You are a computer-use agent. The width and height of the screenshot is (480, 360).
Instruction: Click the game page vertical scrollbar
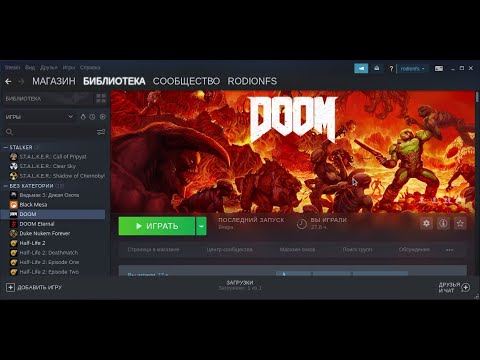click(x=477, y=97)
